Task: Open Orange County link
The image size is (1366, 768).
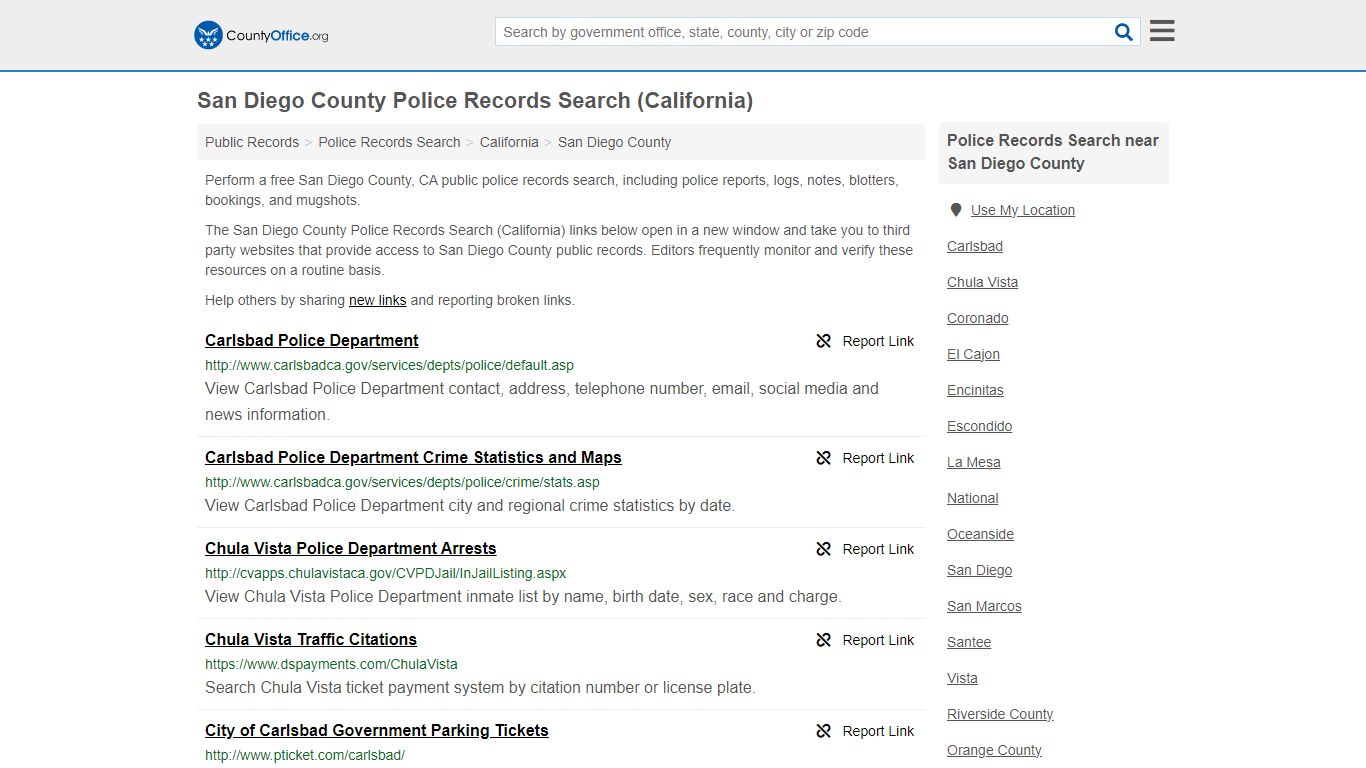Action: click(995, 750)
